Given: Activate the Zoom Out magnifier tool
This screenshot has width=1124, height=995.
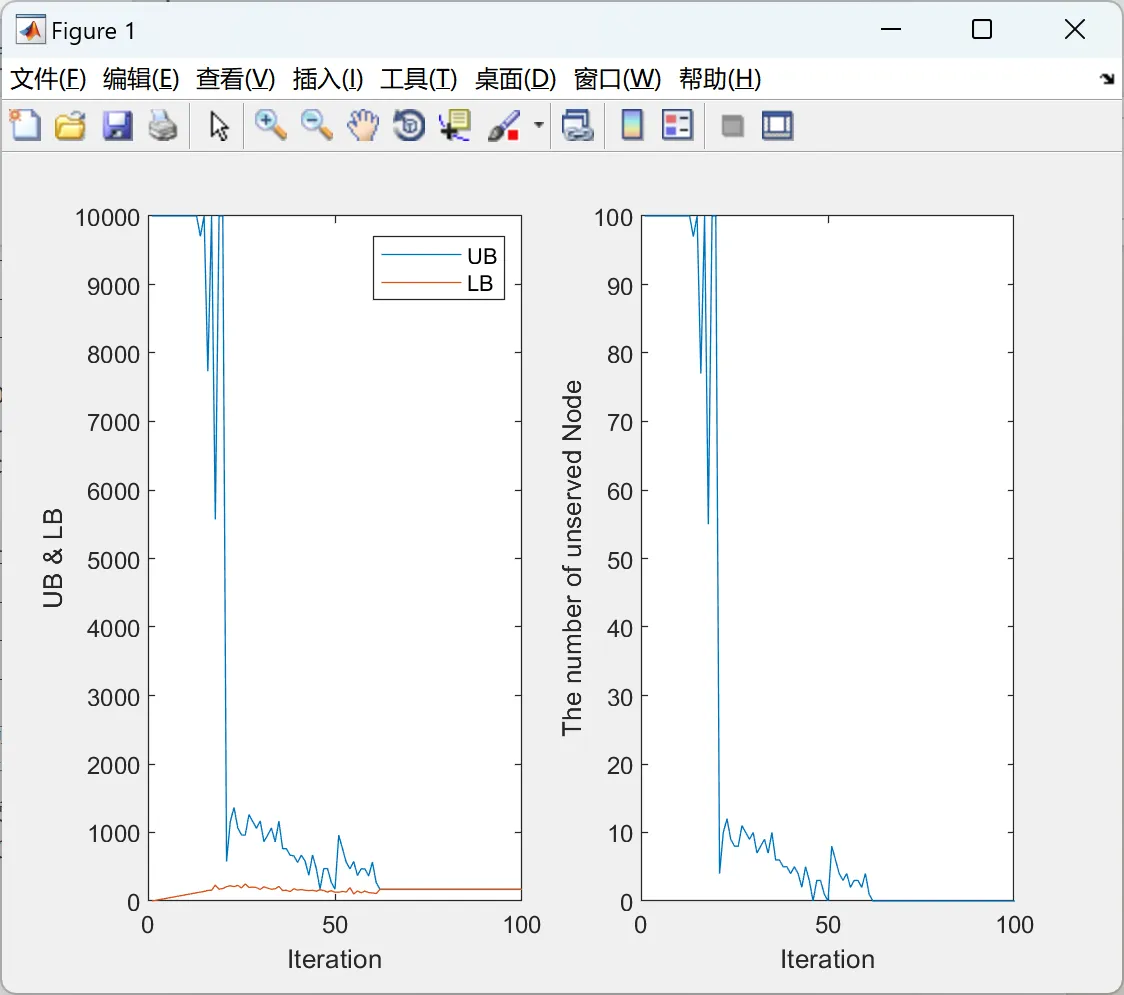Looking at the screenshot, I should point(317,125).
